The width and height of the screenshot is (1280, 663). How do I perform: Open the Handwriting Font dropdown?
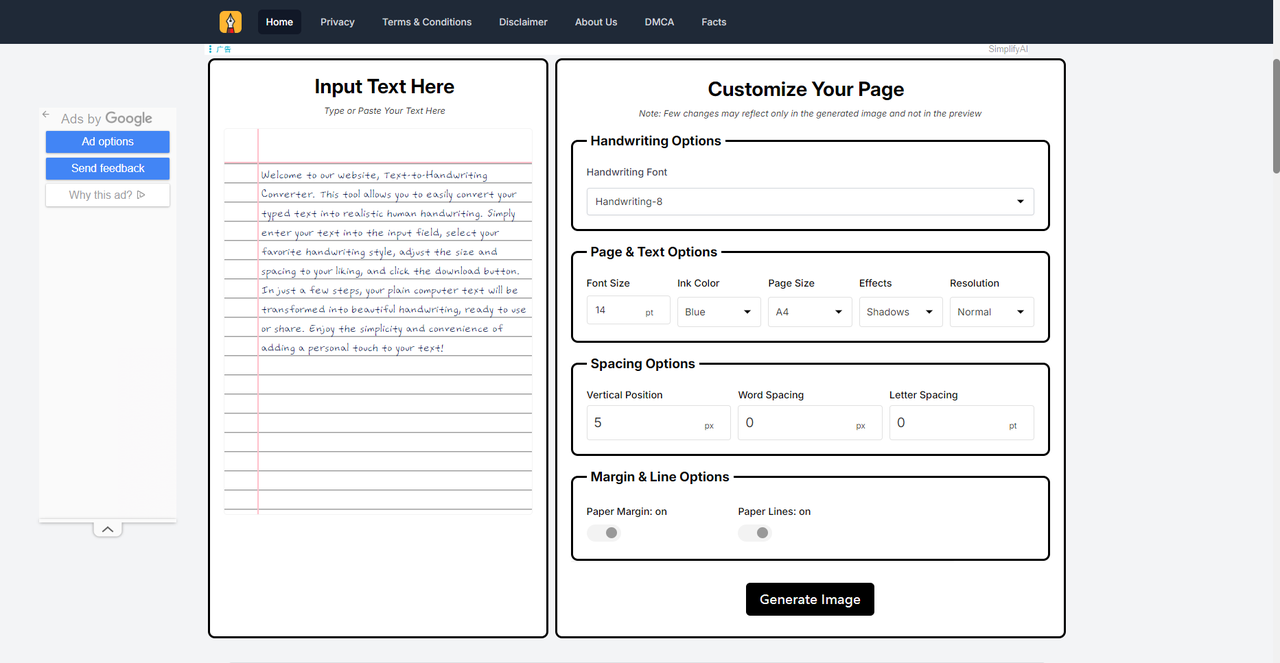pos(810,202)
